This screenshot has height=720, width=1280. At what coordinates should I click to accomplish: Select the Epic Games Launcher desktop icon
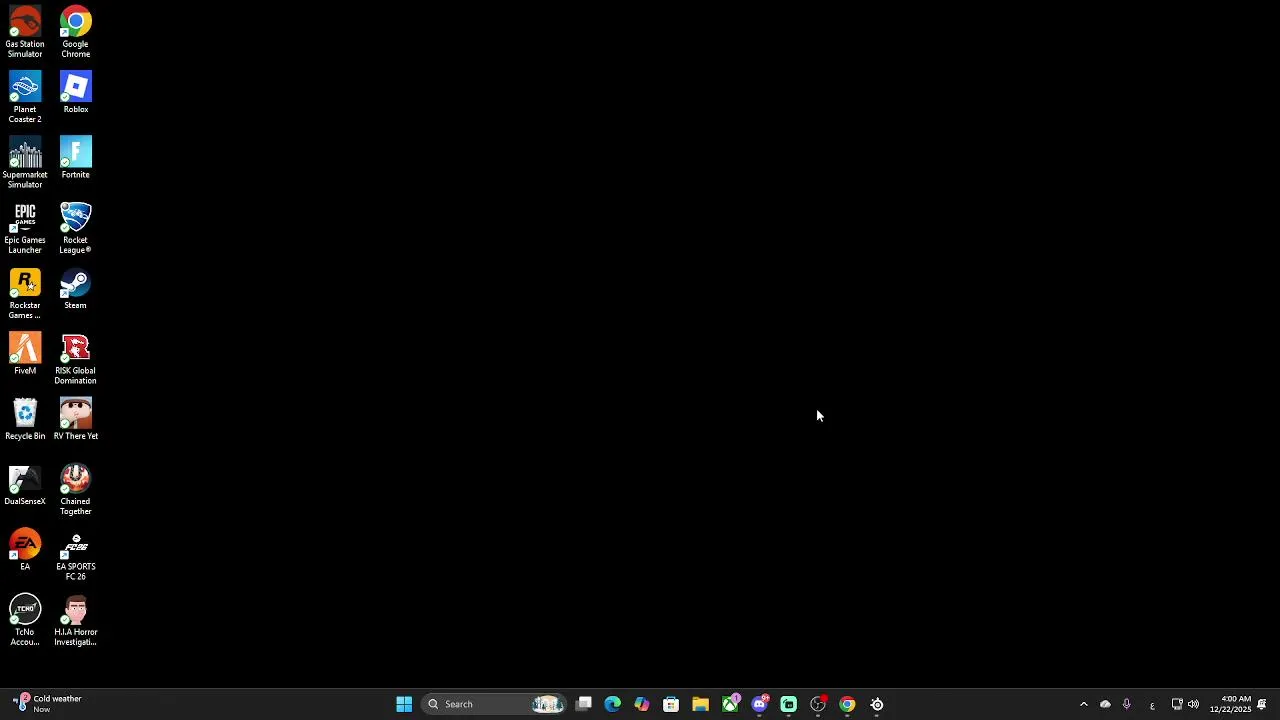(25, 228)
